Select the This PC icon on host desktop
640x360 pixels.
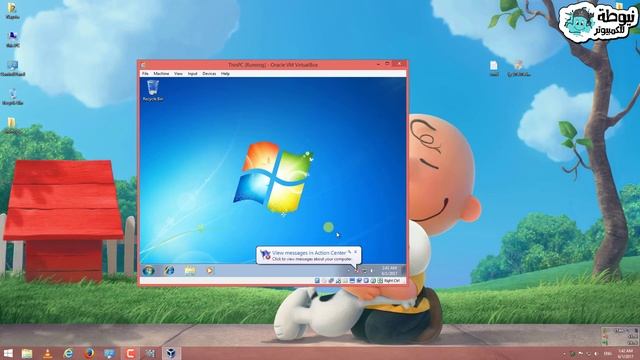[13, 40]
